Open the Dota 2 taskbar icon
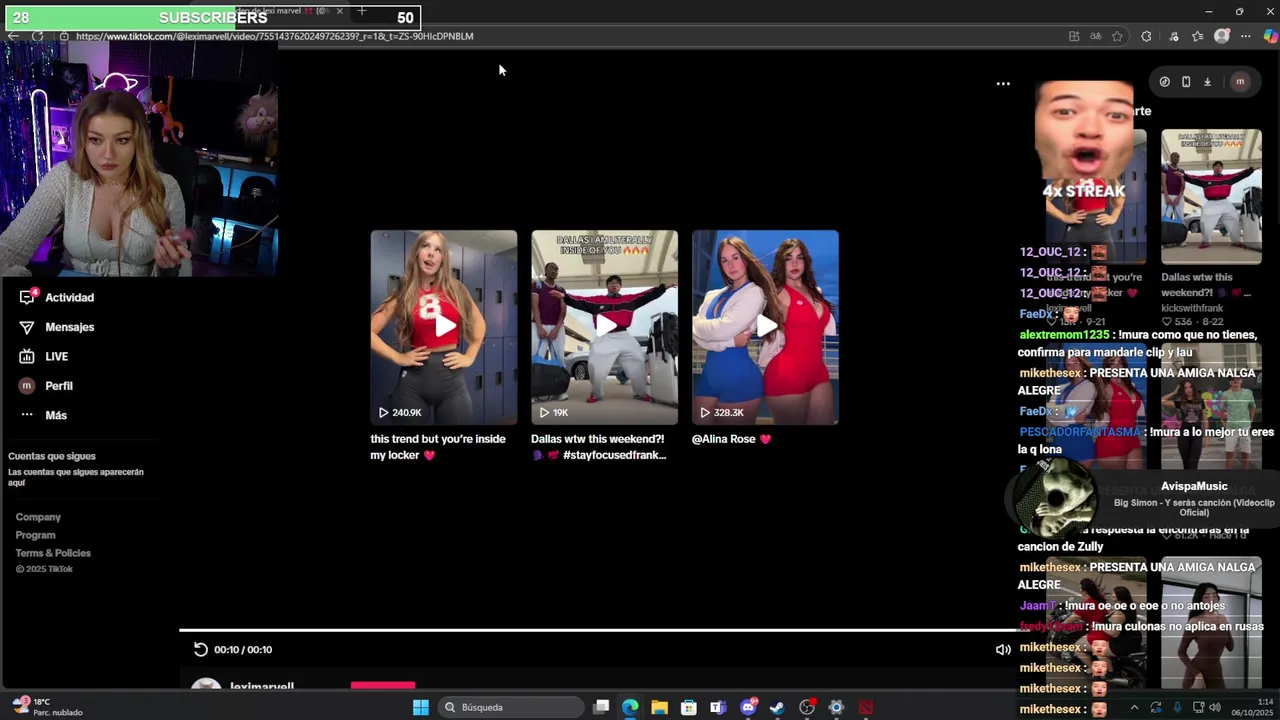 click(866, 707)
